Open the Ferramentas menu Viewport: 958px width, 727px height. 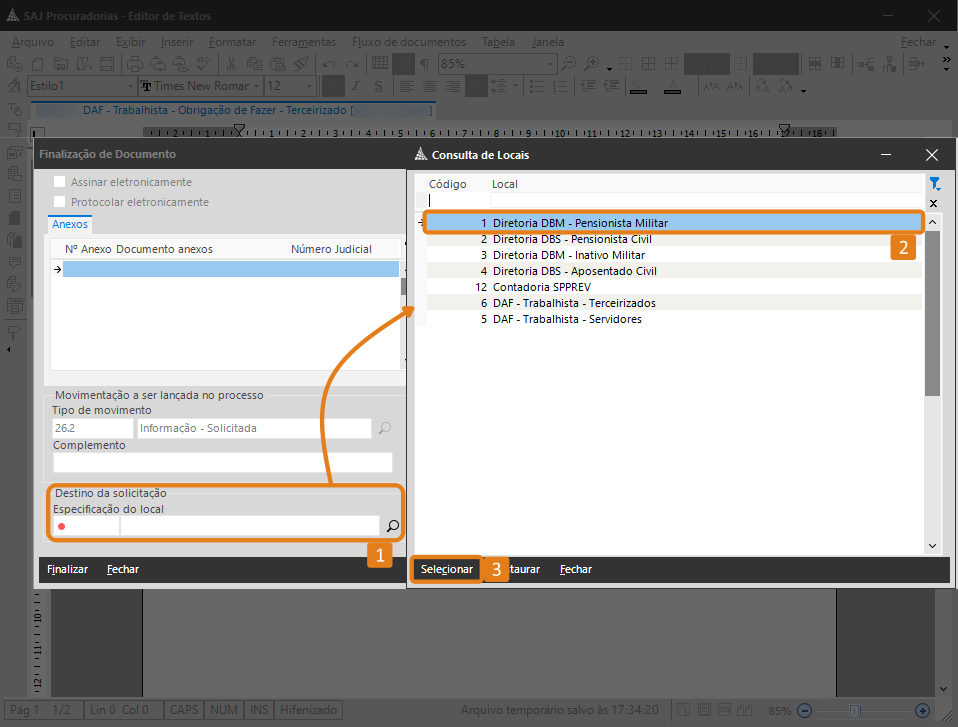(304, 42)
